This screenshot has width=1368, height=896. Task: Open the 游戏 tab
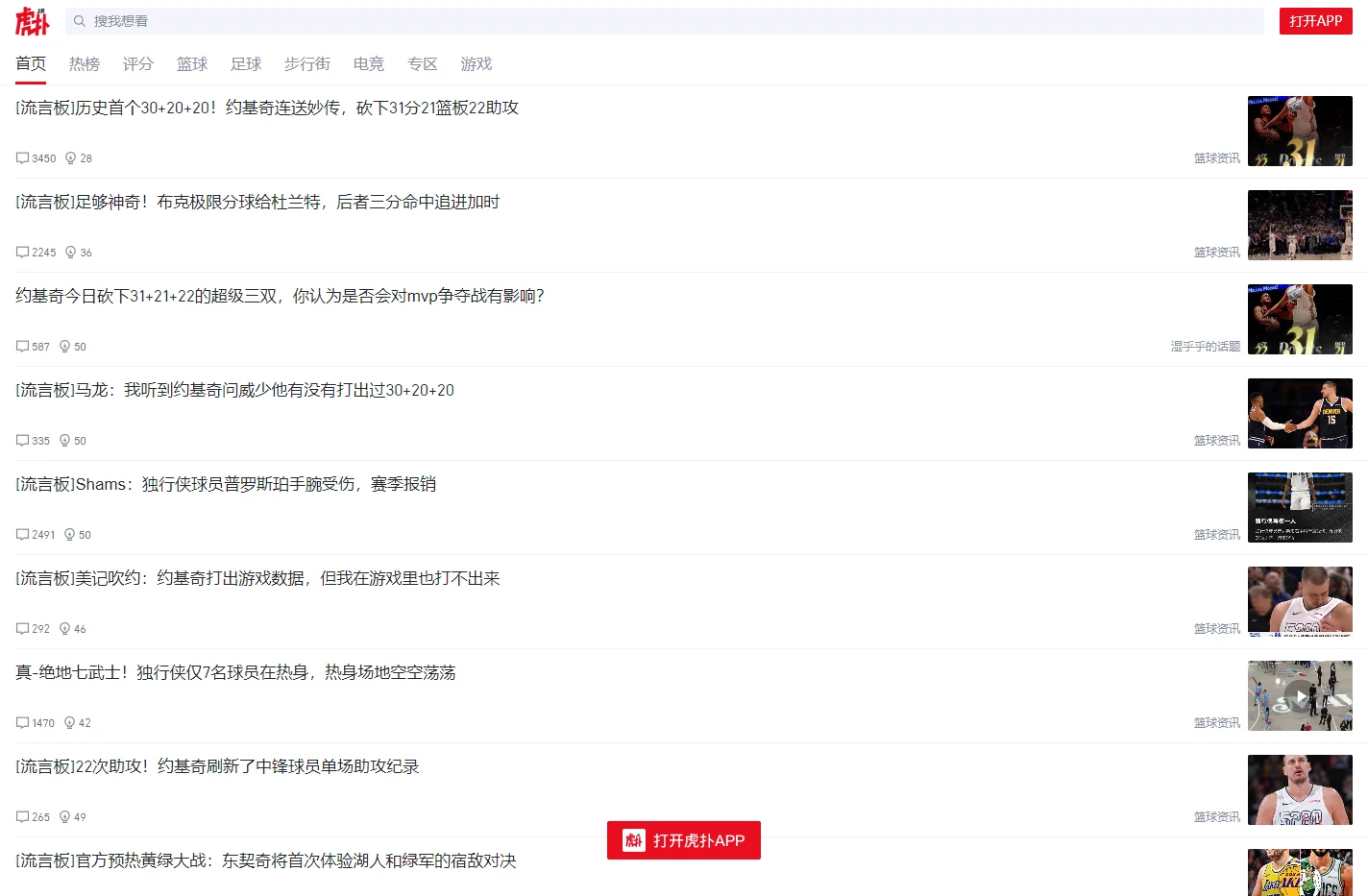tap(476, 63)
